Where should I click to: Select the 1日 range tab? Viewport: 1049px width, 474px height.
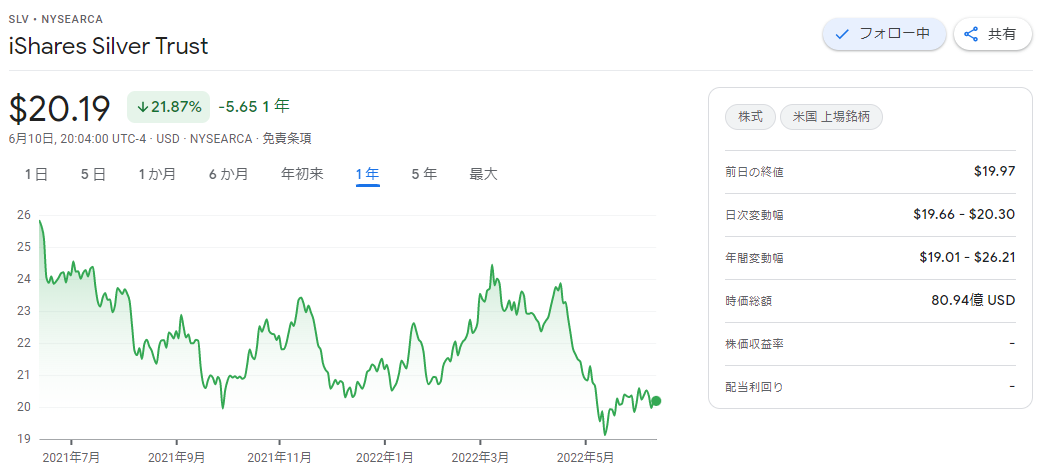coord(36,174)
